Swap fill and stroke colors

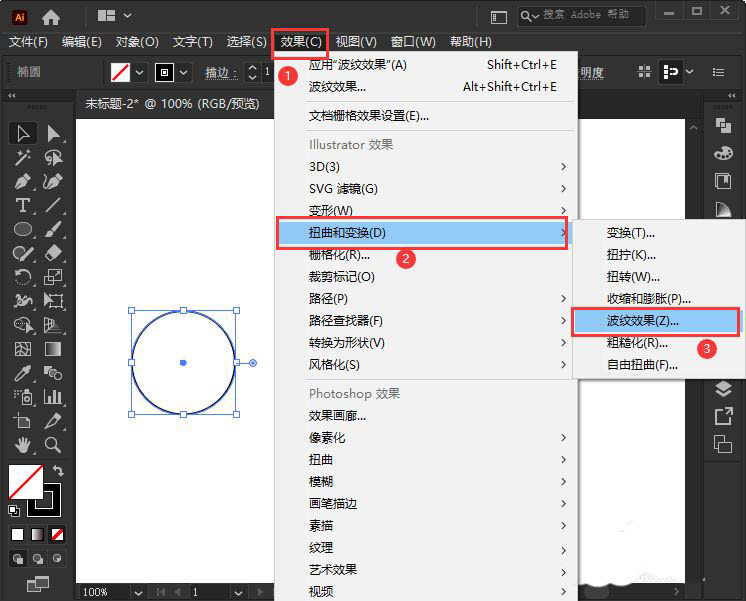[x=57, y=471]
